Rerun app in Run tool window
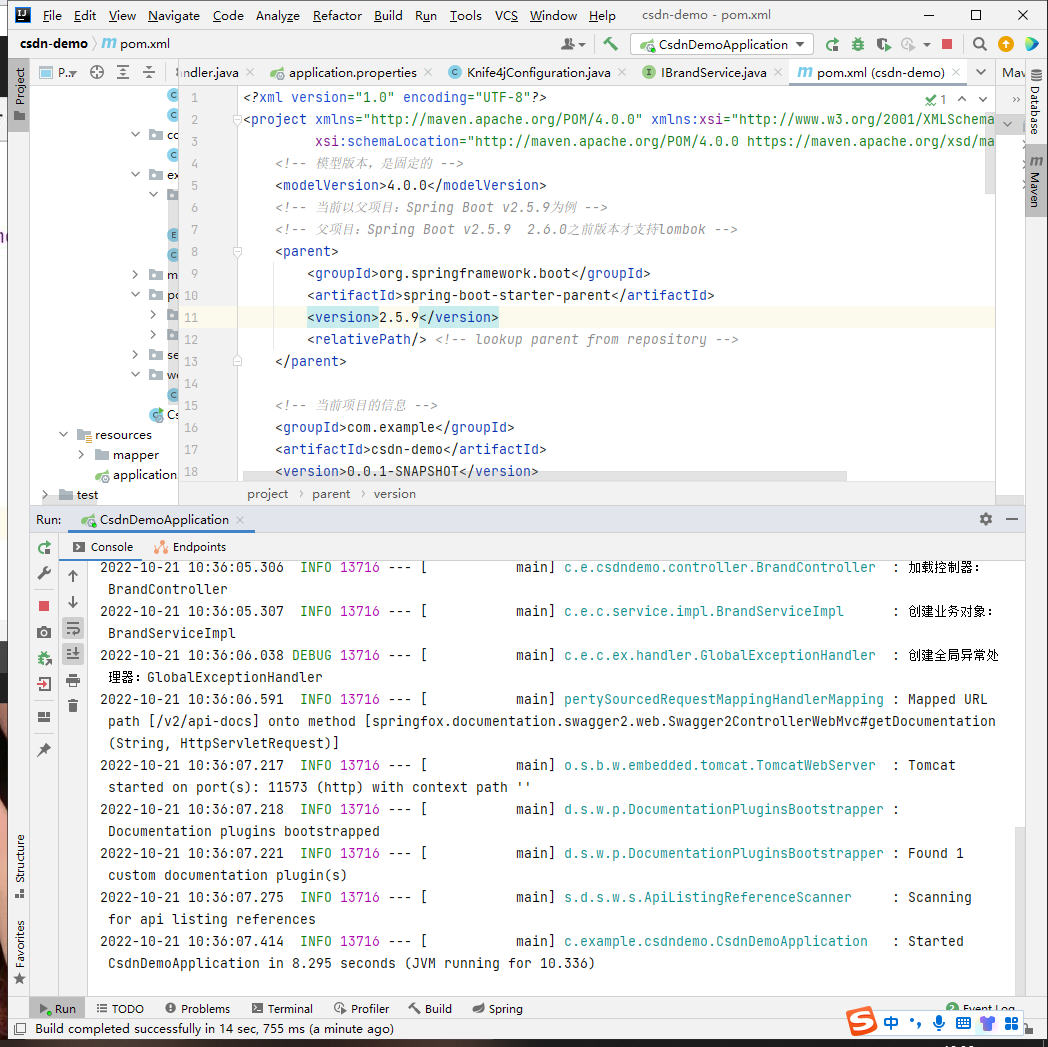The height and width of the screenshot is (1047, 1048). click(44, 548)
